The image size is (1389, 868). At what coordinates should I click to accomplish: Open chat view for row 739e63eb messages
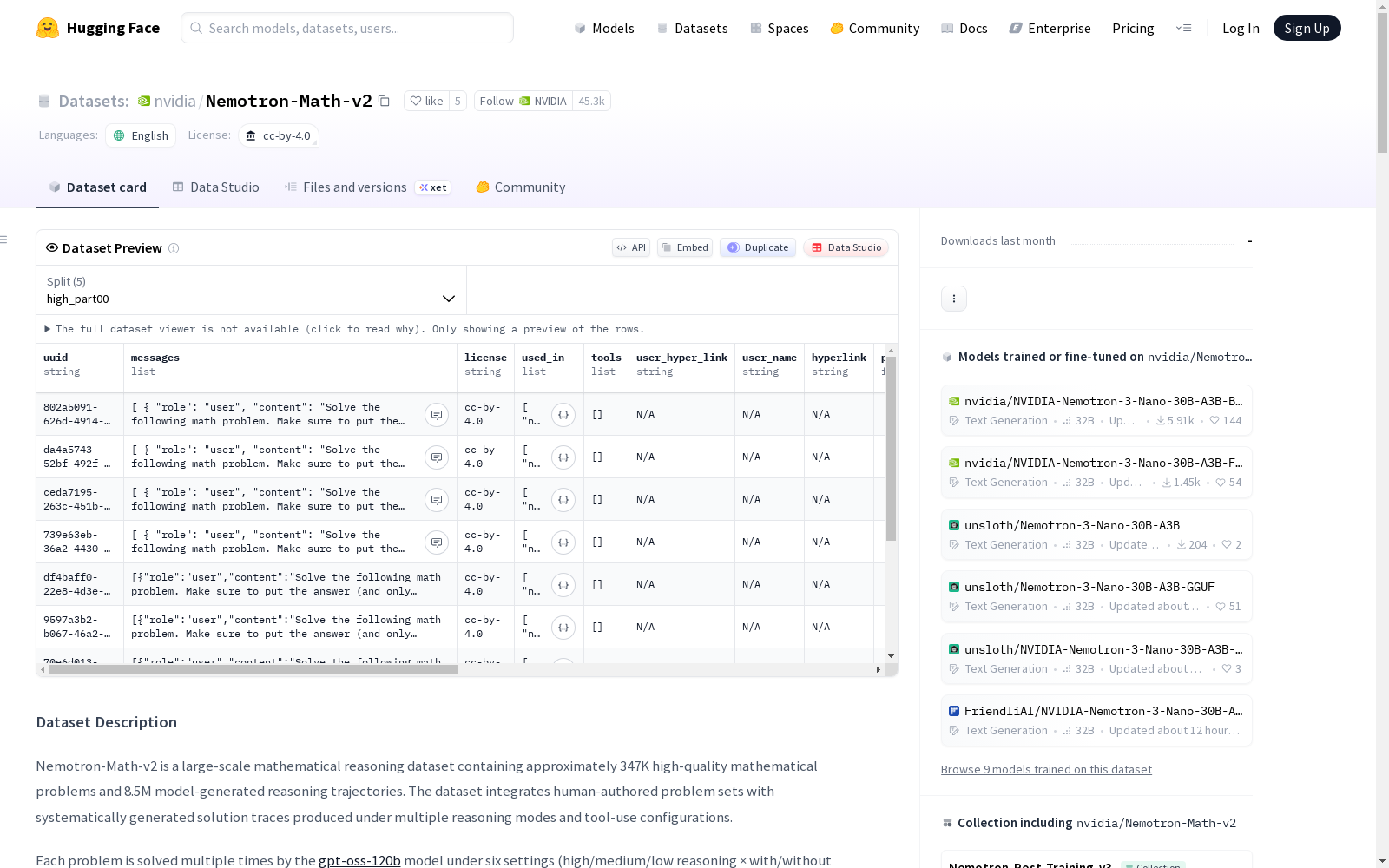(437, 542)
